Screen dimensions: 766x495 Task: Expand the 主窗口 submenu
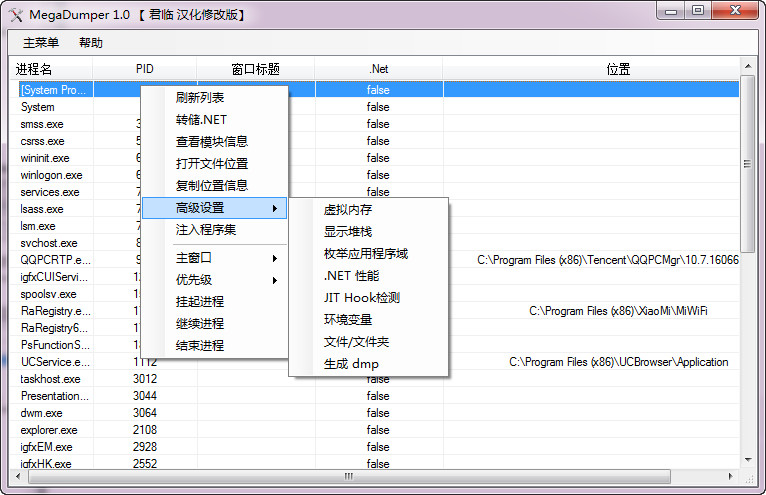coord(214,258)
